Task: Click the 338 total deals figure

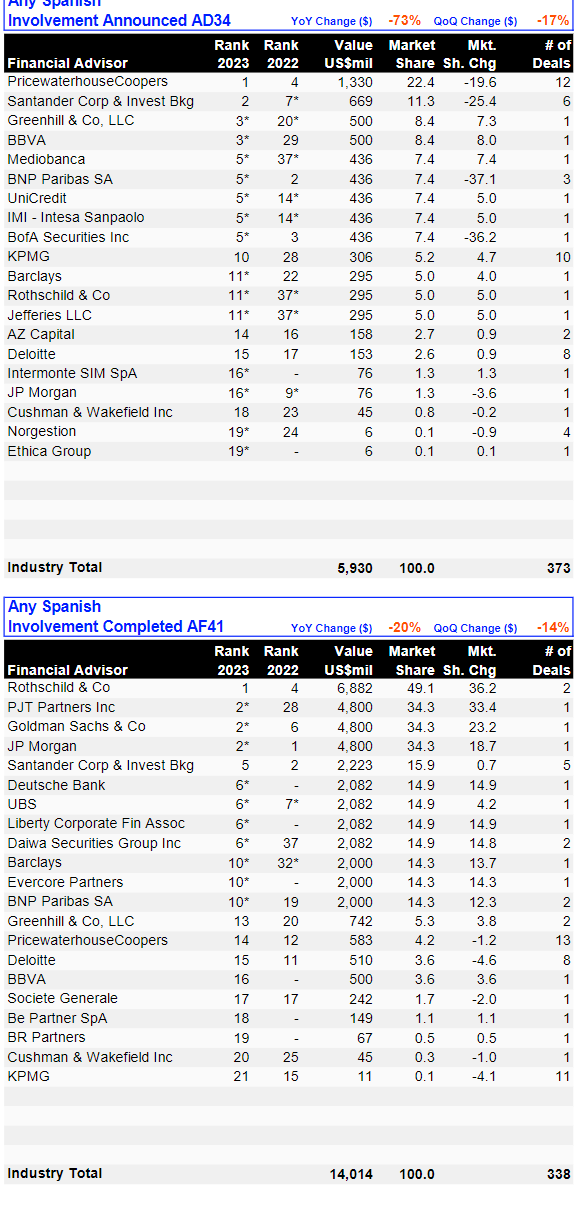Action: pyautogui.click(x=559, y=1174)
